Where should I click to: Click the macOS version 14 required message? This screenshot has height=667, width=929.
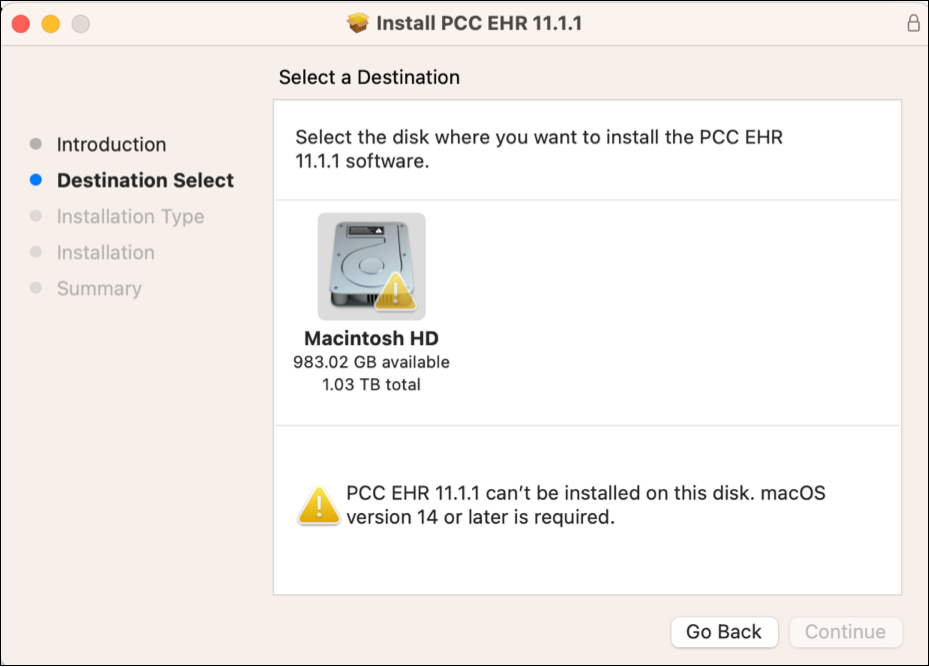585,505
